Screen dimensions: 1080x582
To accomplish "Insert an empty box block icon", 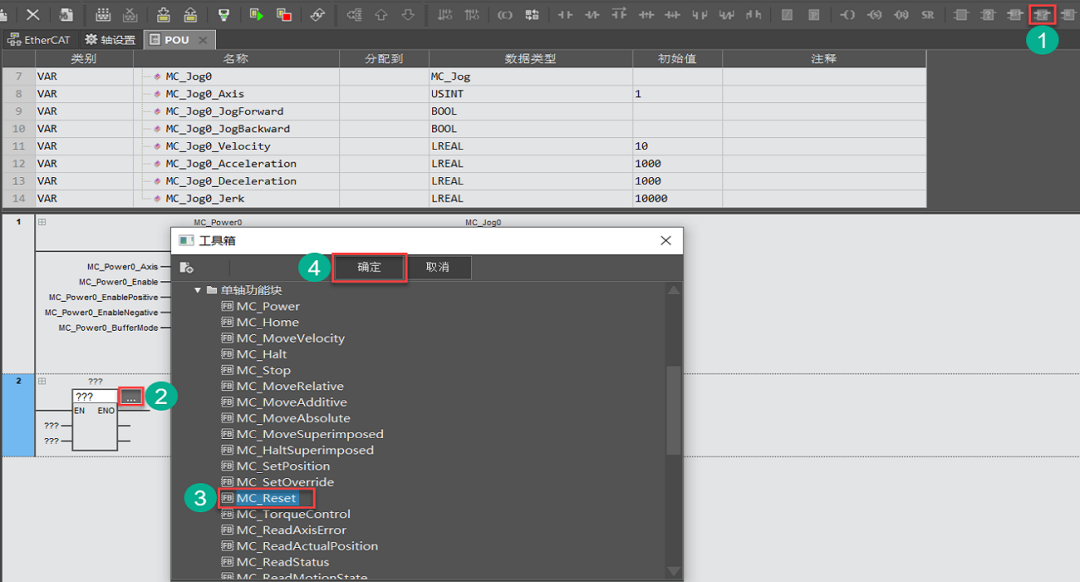I will coord(961,14).
